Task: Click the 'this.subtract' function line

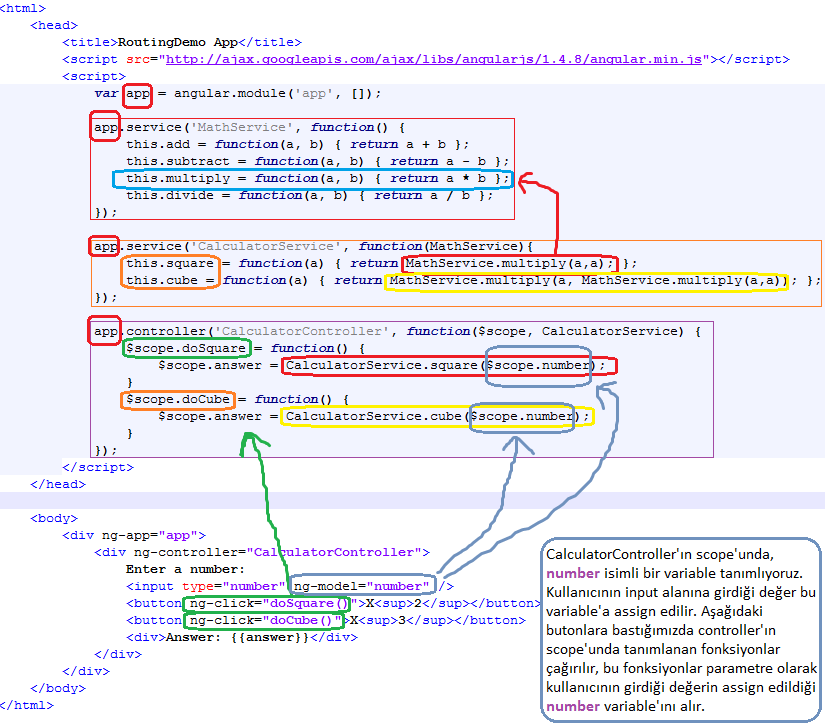Action: (x=317, y=161)
